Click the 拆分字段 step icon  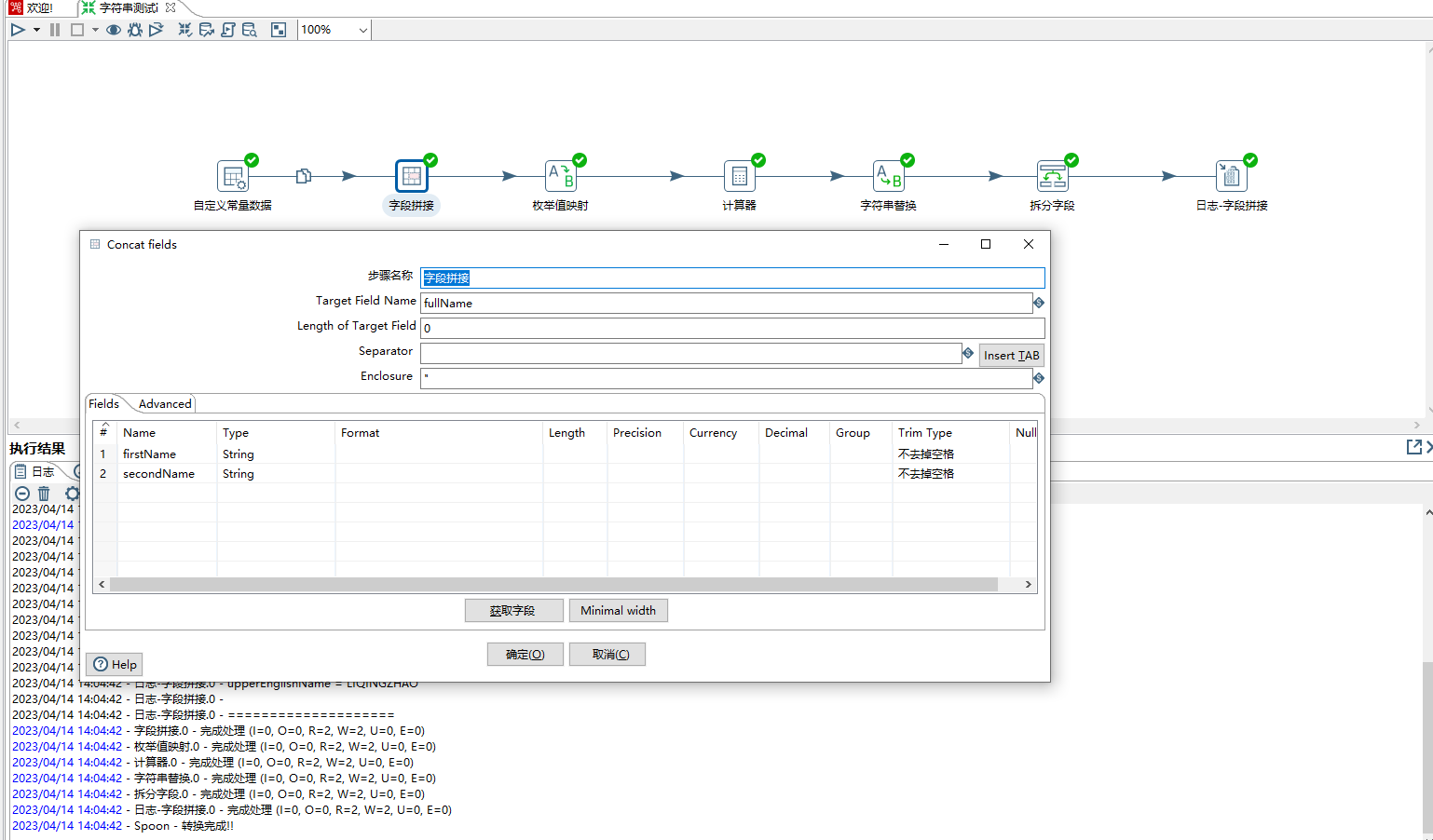[1052, 176]
